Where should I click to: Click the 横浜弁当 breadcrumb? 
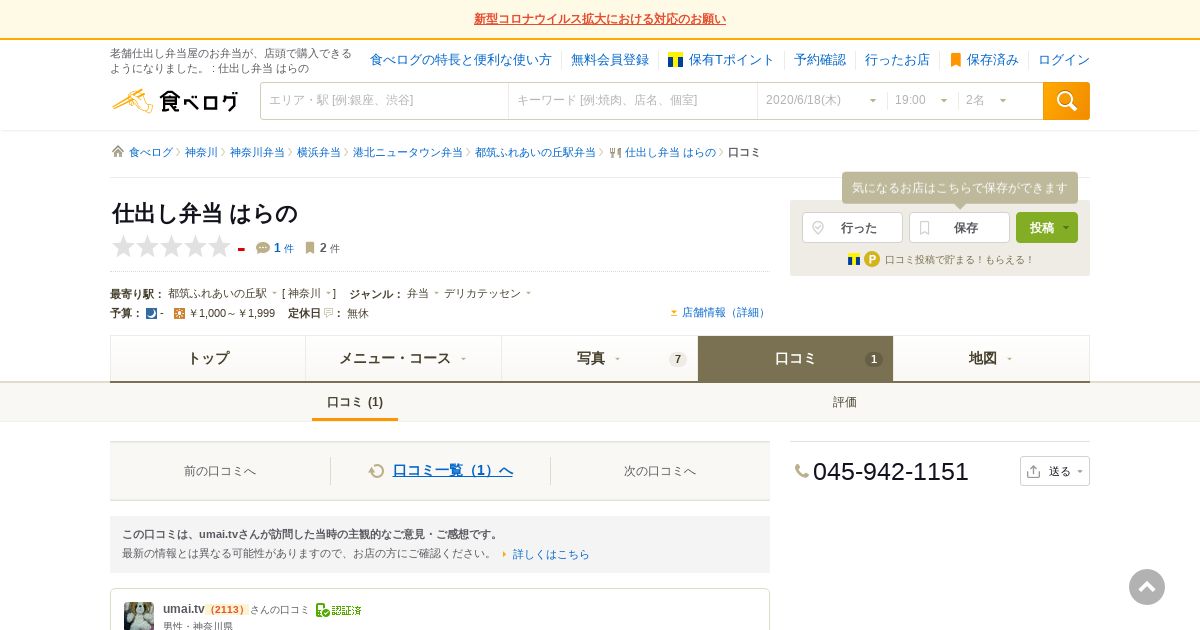319,153
